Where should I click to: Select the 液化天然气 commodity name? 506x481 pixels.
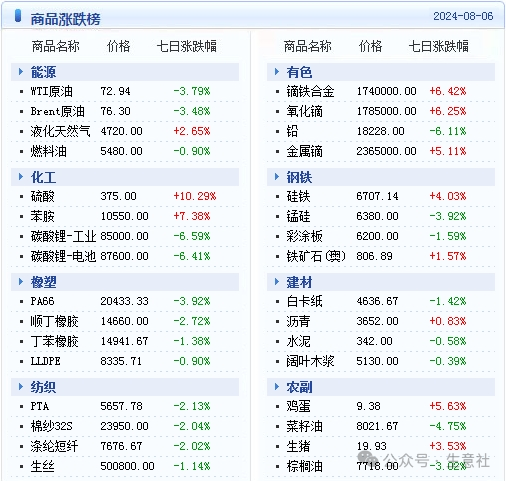coord(60,131)
